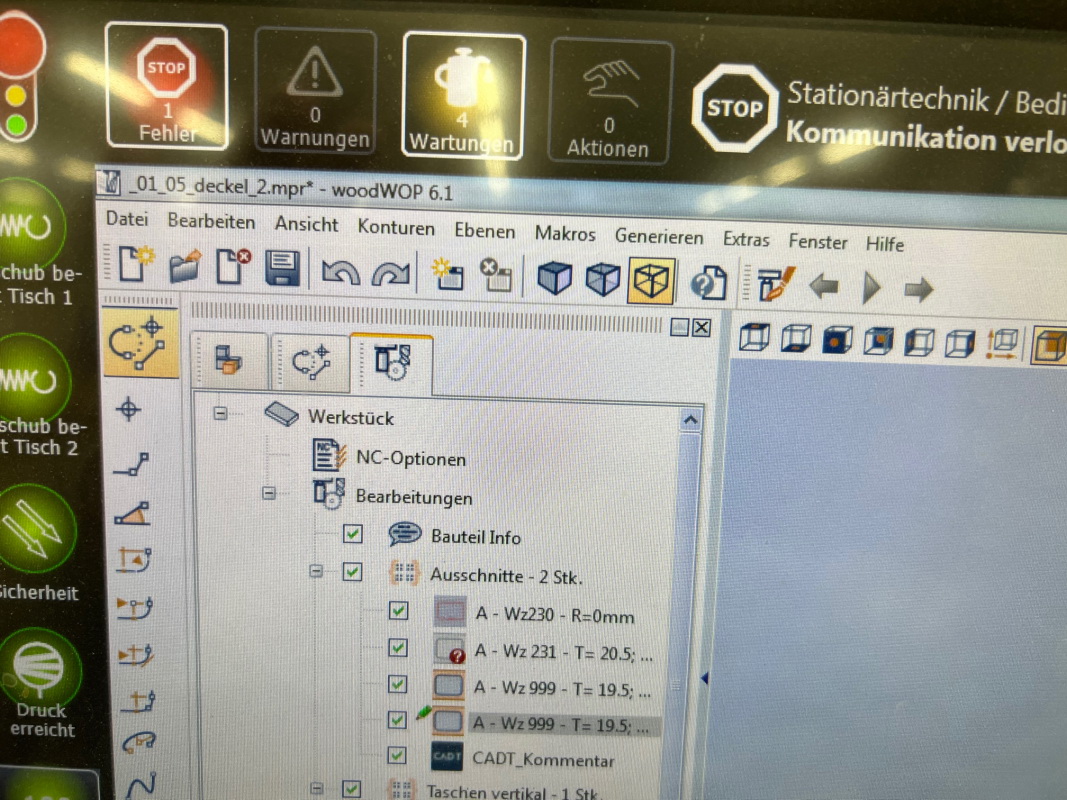Click the tree panel scroll up arrow
1067x800 pixels.
pos(690,421)
